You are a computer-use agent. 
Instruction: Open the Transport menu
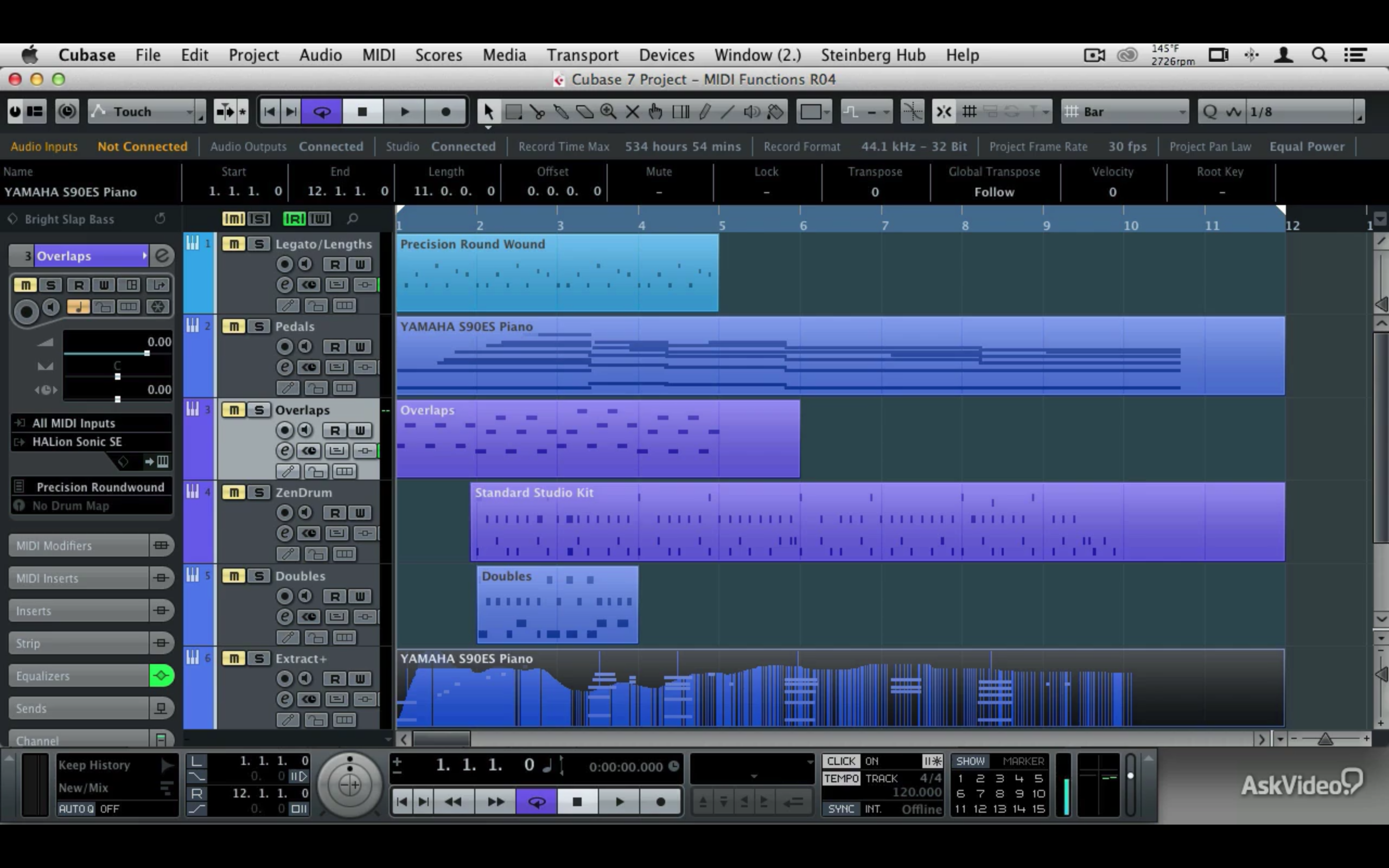pyautogui.click(x=583, y=55)
